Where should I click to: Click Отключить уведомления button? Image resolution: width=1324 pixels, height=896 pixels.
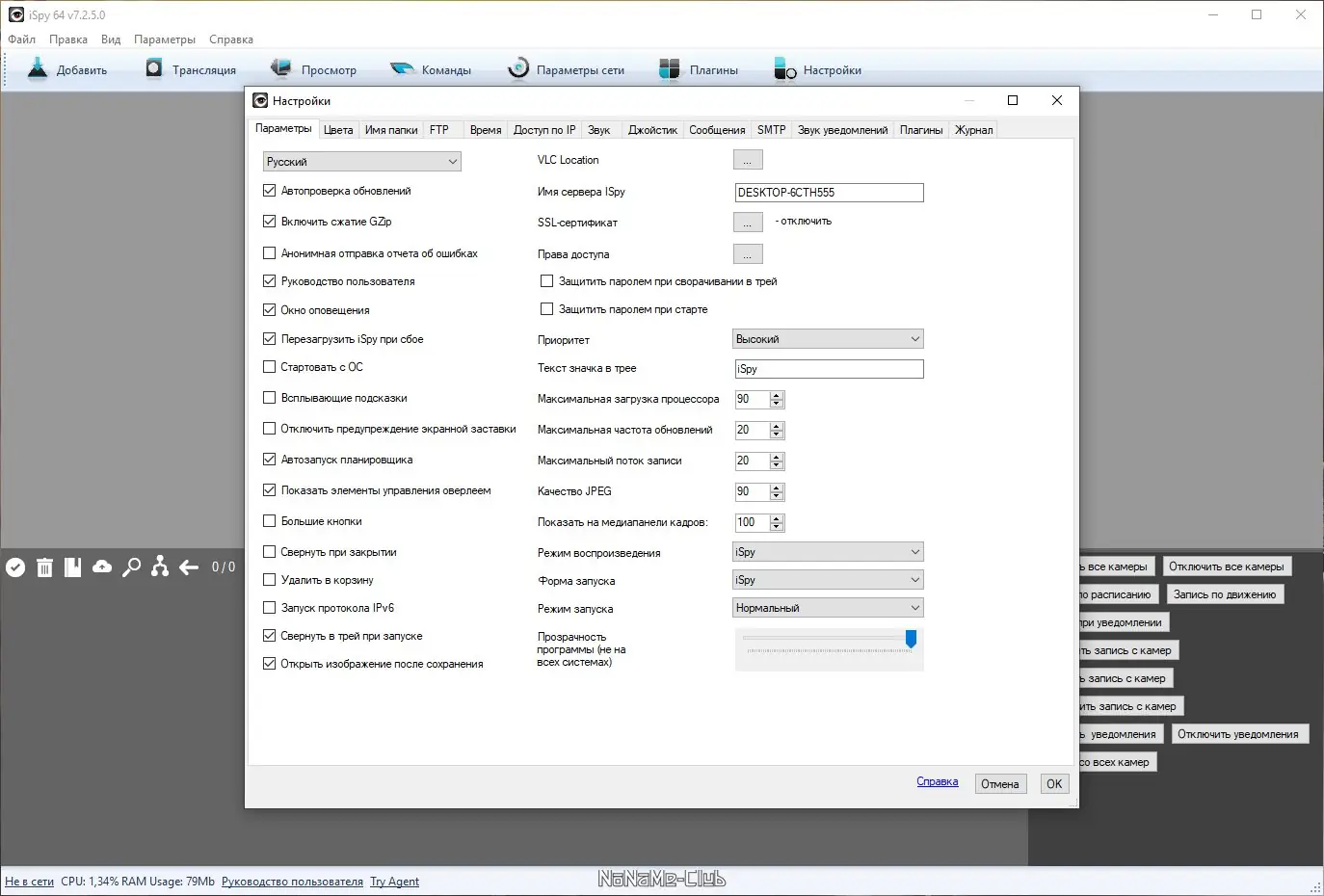coord(1238,734)
